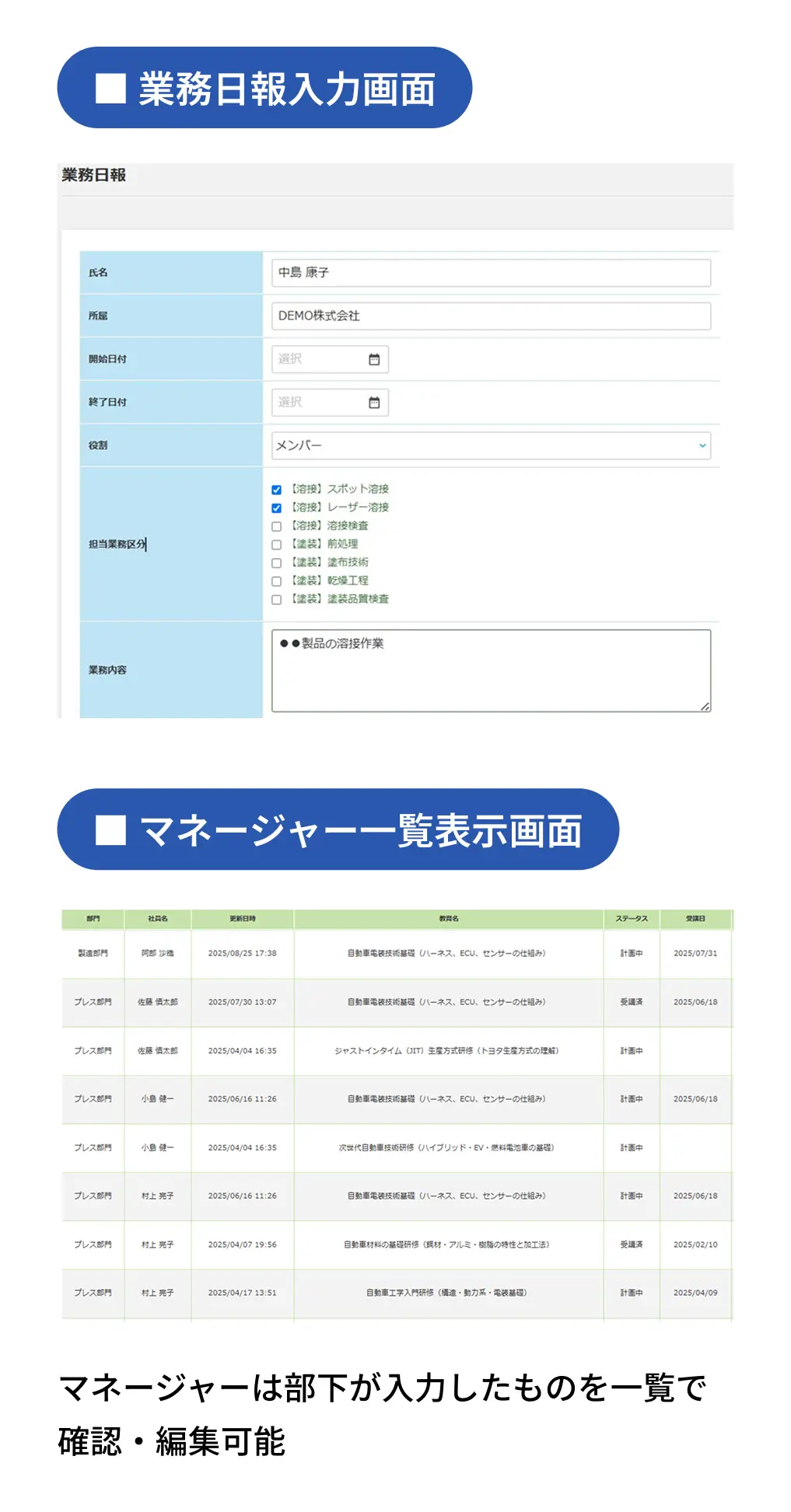
Task: Click the ステータス column header
Action: click(x=631, y=919)
